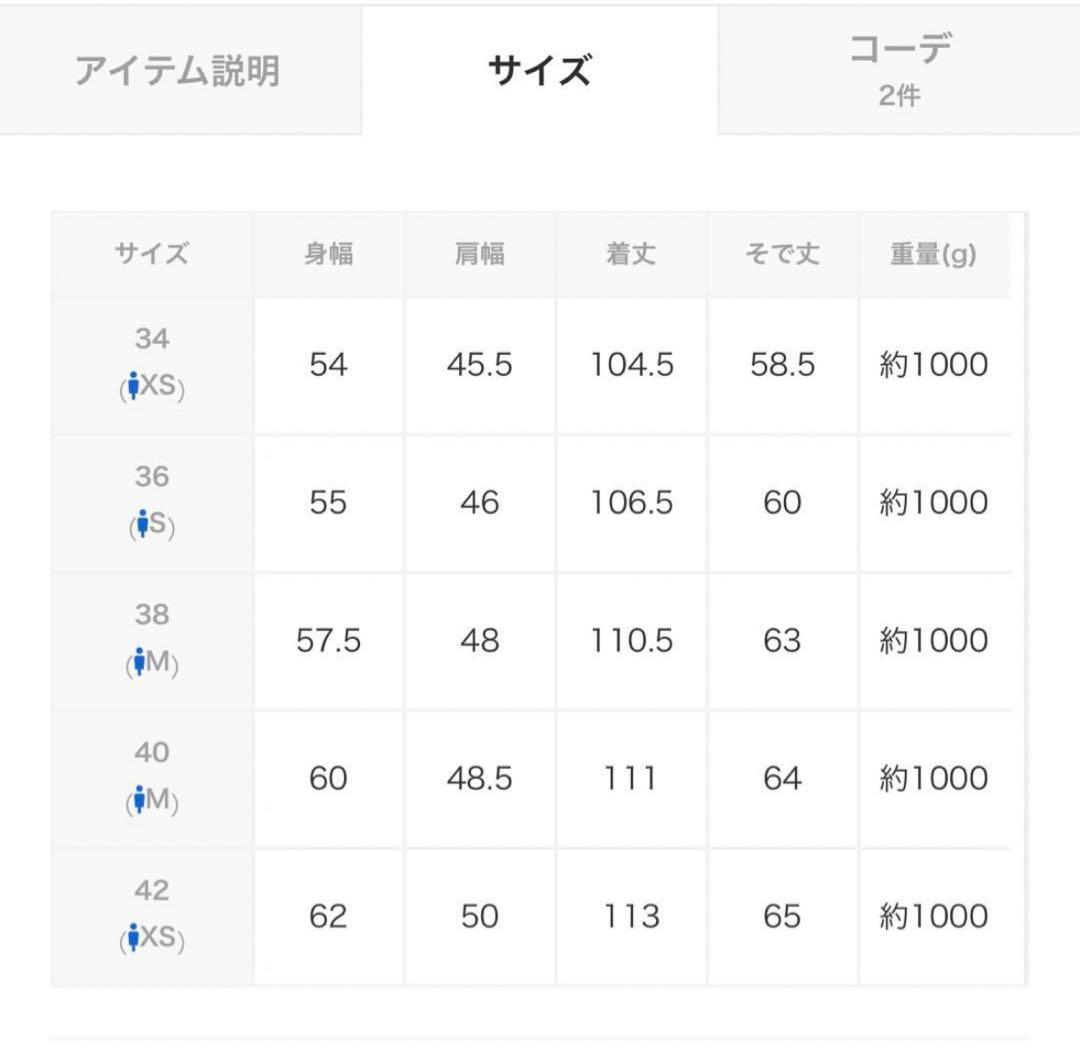Click the 着丈 column header
Viewport: 1080px width, 1053px height.
click(631, 254)
